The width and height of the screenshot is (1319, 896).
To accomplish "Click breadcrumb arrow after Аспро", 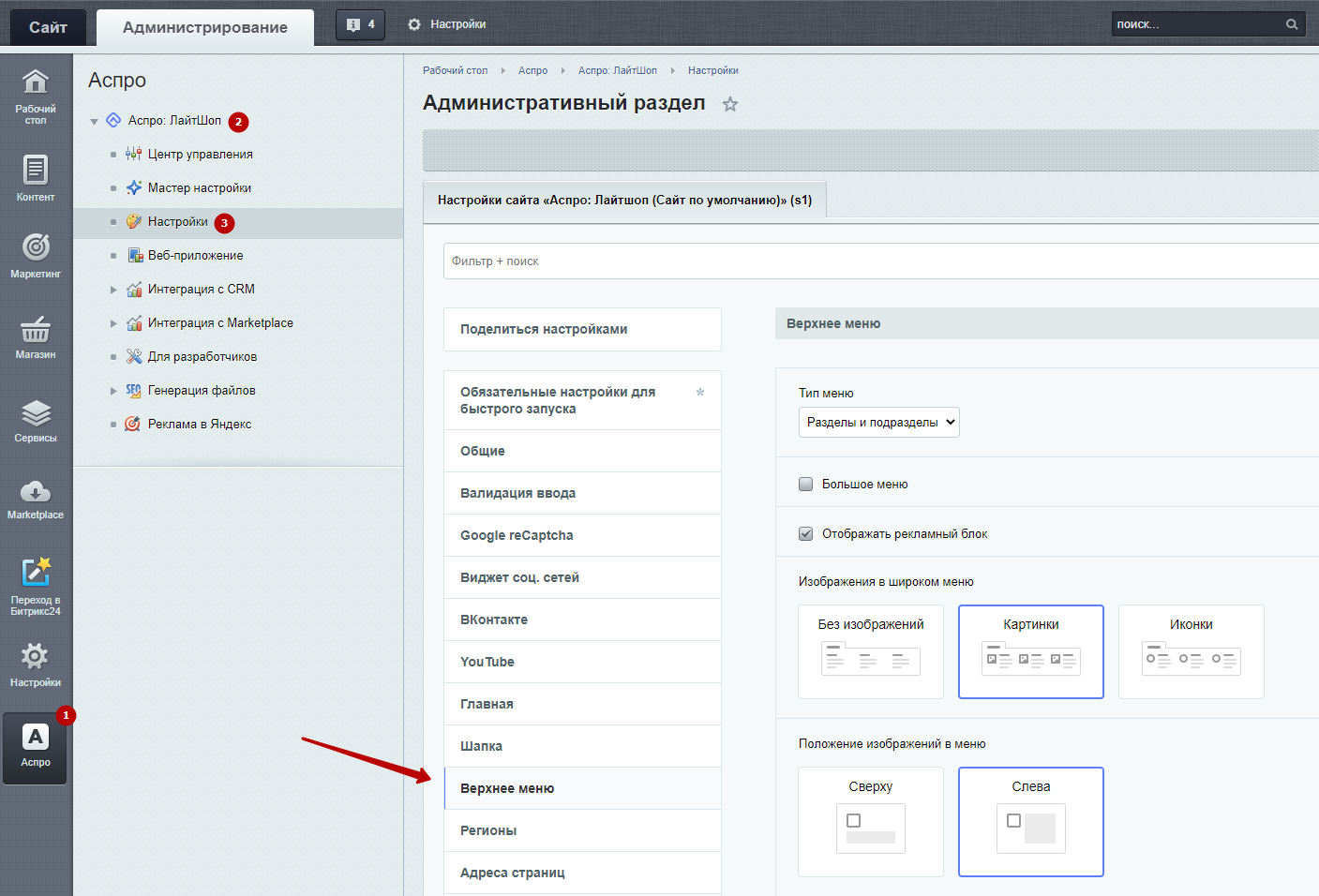I will [x=562, y=70].
